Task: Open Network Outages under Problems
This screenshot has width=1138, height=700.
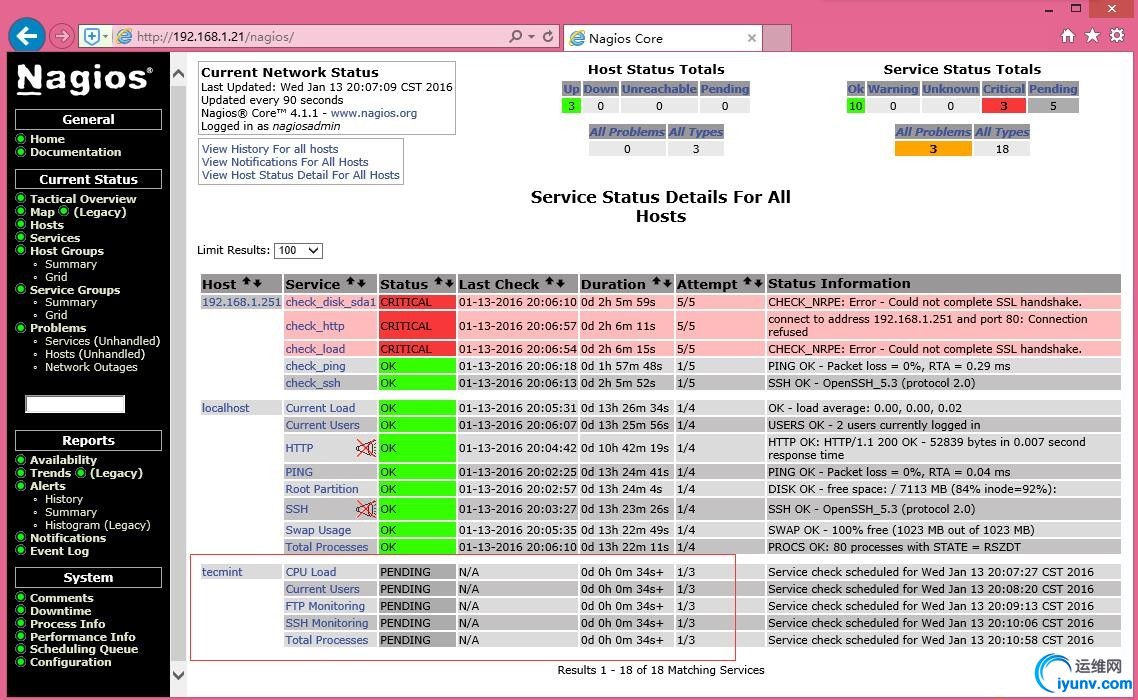Action: 91,367
